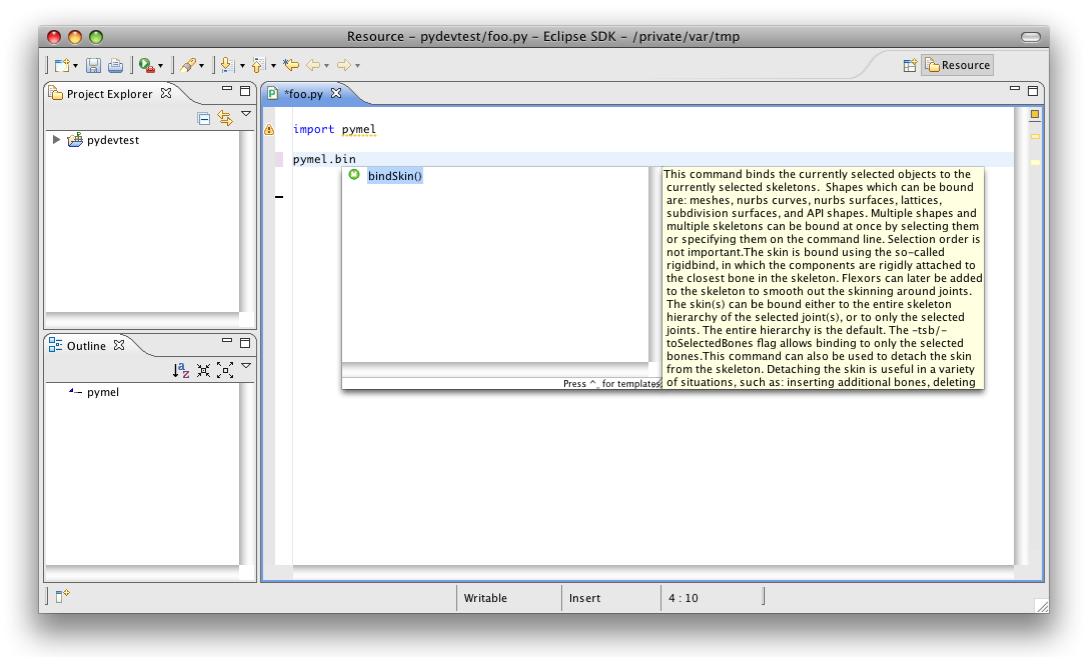Sort the Outline view alphabetically
This screenshot has height=657, width=1087.
[x=181, y=368]
